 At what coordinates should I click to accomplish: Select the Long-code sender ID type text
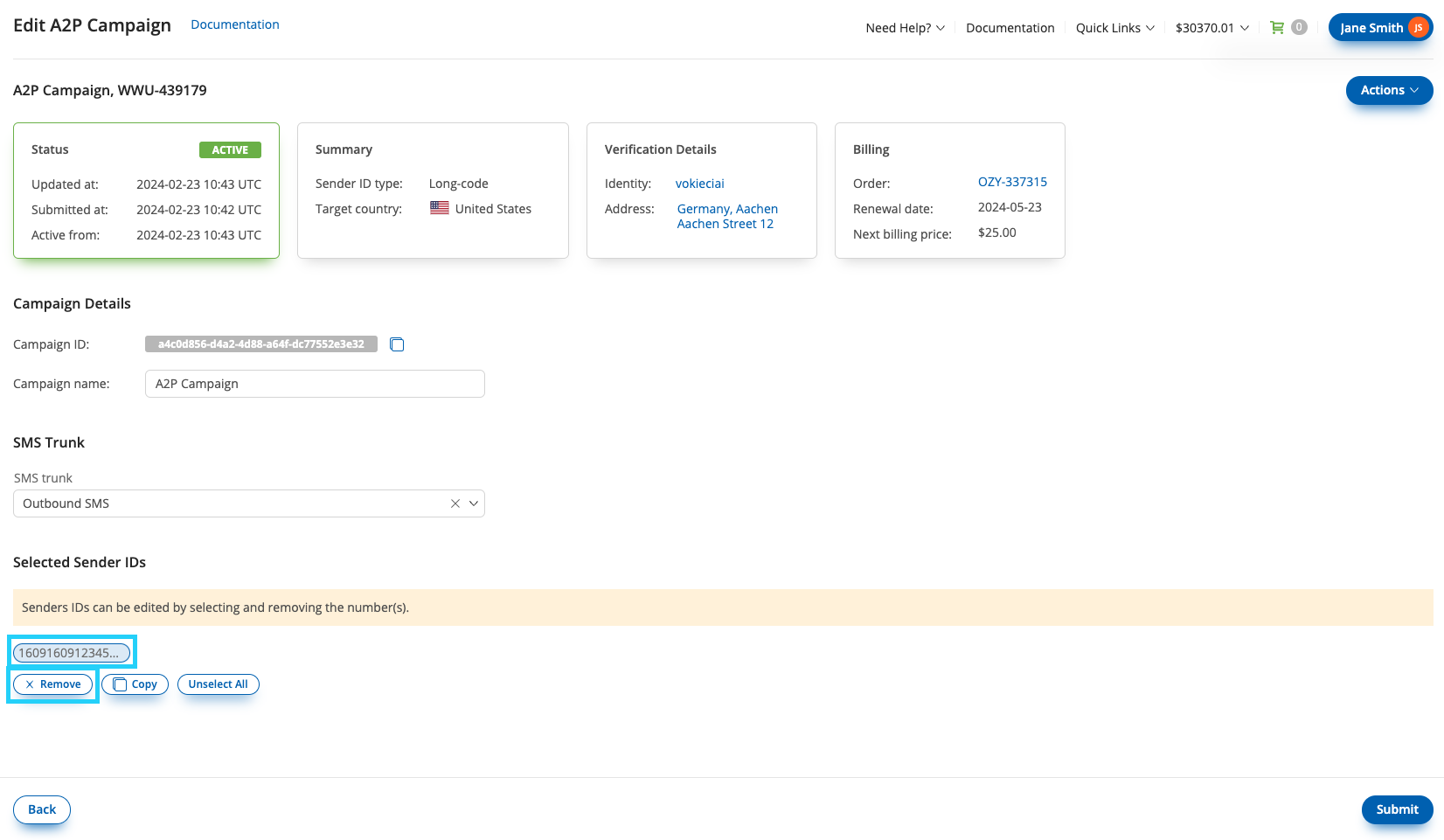pyautogui.click(x=459, y=184)
